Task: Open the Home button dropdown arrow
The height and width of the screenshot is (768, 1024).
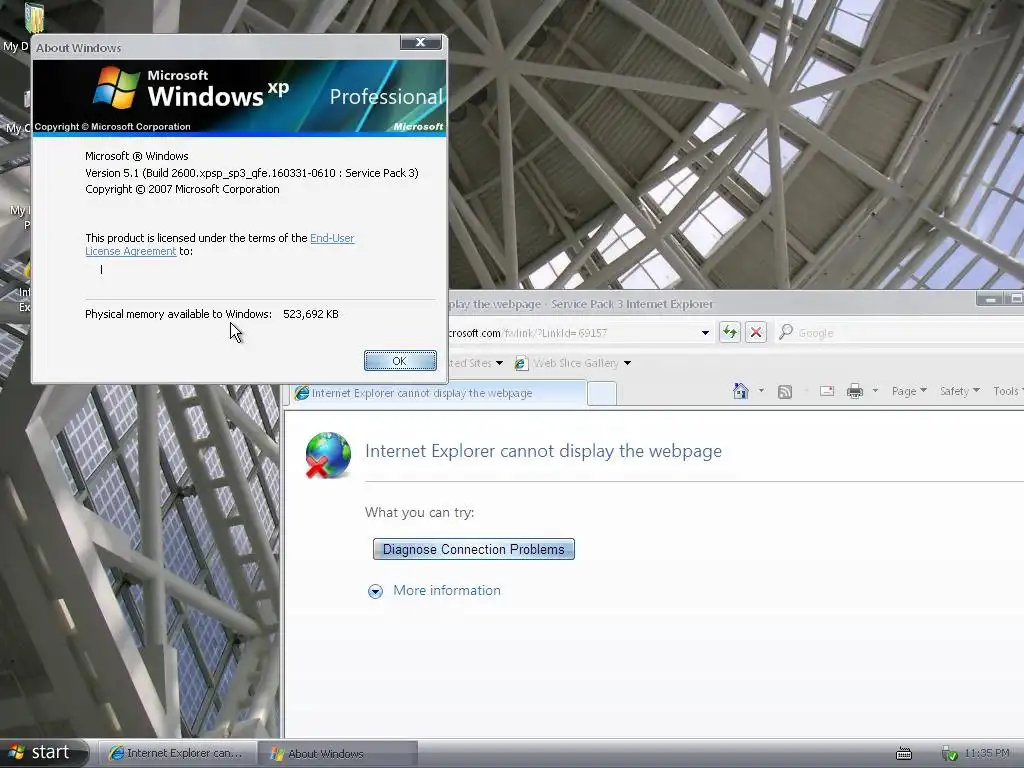Action: point(761,391)
